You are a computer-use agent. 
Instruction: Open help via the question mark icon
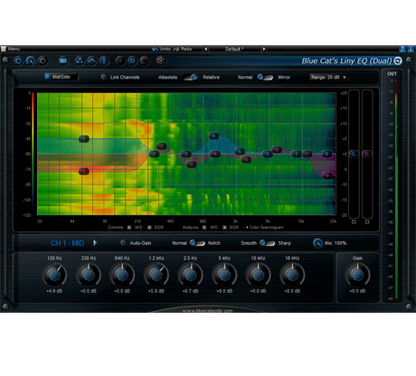(x=403, y=49)
